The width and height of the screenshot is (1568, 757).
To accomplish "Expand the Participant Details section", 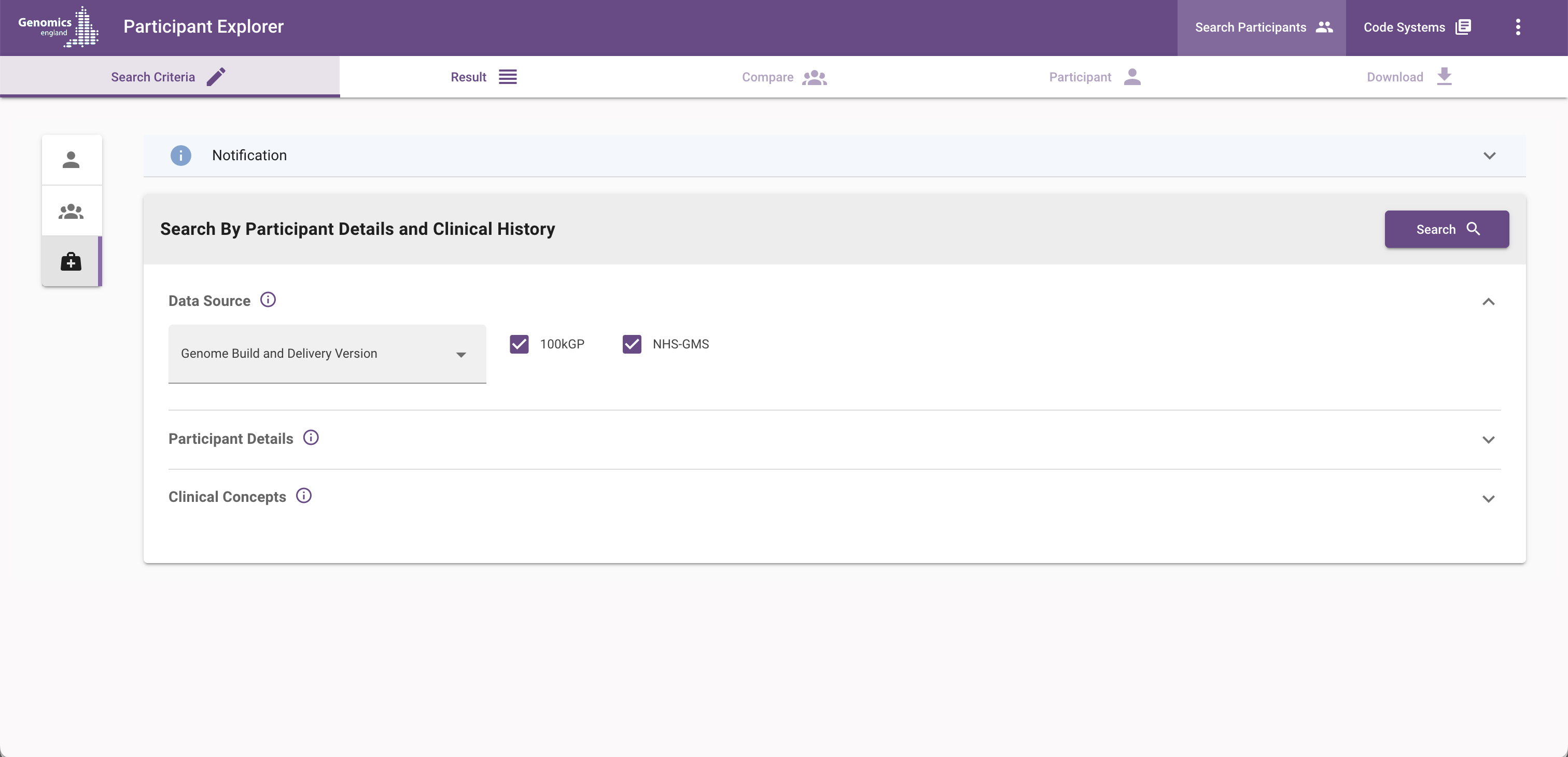I will click(1488, 439).
